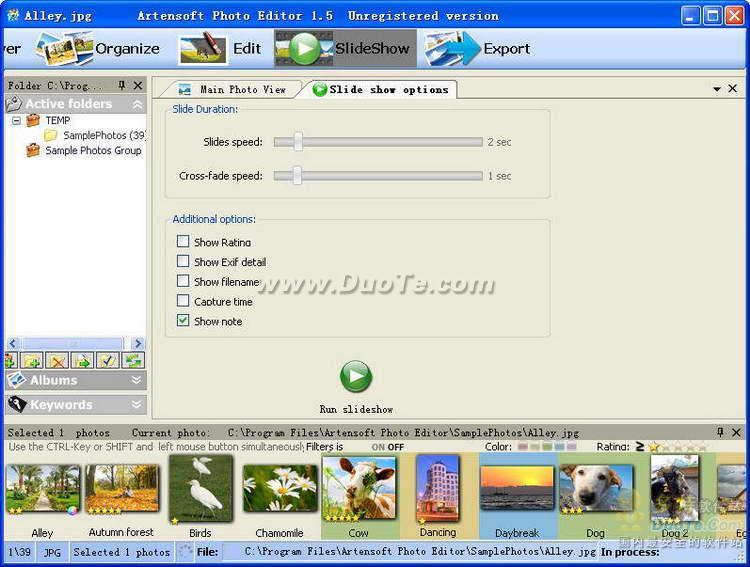Image resolution: width=750 pixels, height=567 pixels.
Task: Uncheck the Show note checkbox
Action: [x=183, y=320]
